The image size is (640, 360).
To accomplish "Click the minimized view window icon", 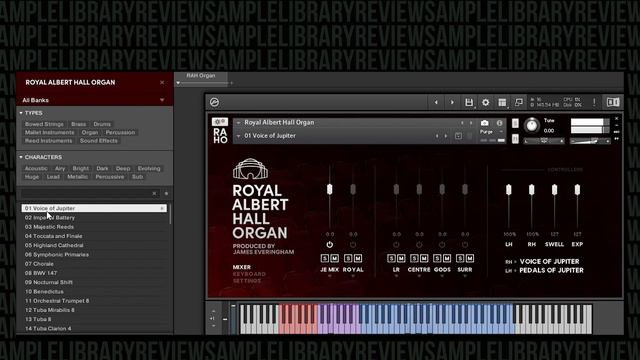I will [518, 102].
